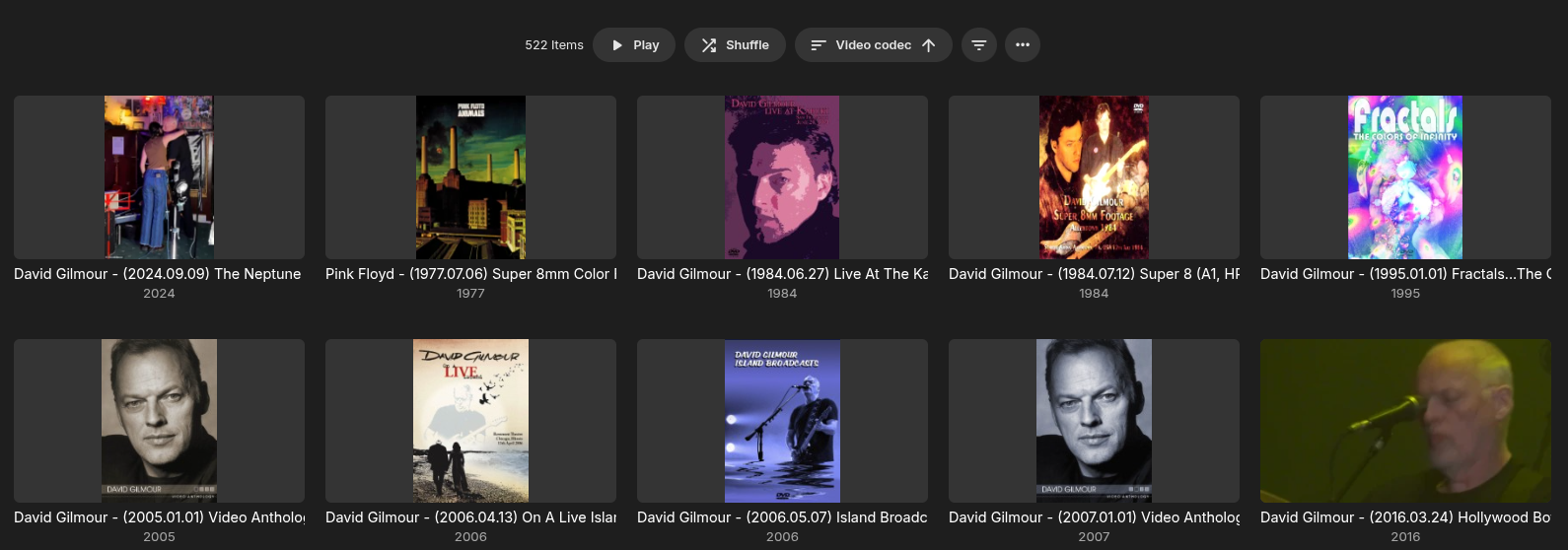Open Fractals Colors of Infinity poster
Viewport: 1568px width, 550px height.
click(1405, 177)
